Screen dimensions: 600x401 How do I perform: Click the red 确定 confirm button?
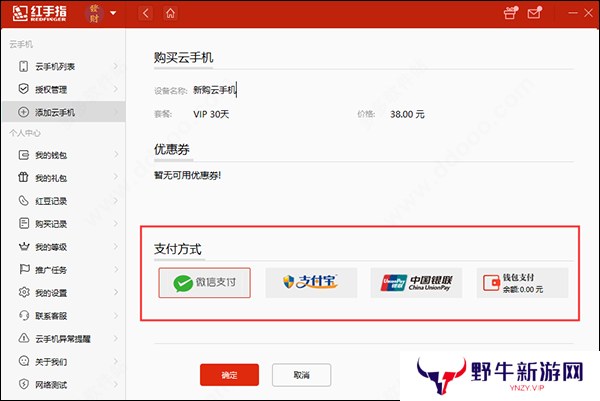pyautogui.click(x=229, y=375)
